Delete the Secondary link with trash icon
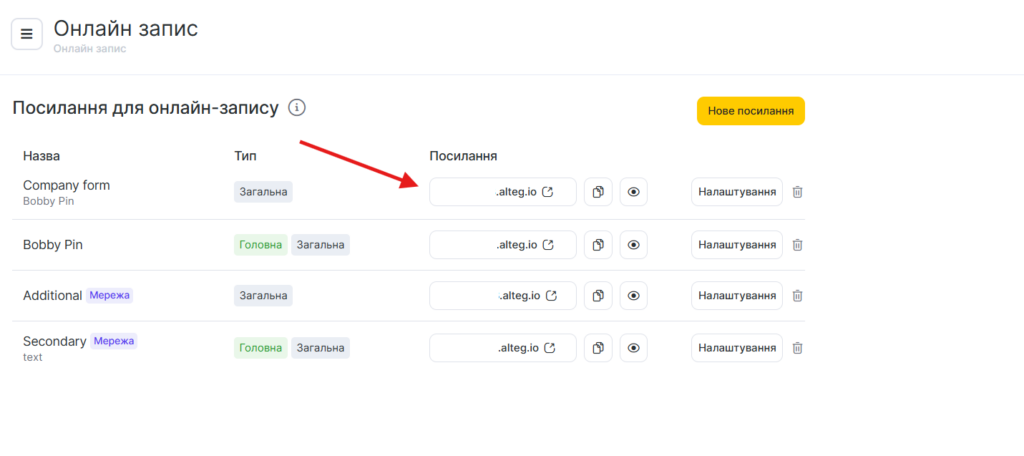This screenshot has height=456, width=1024. (797, 348)
